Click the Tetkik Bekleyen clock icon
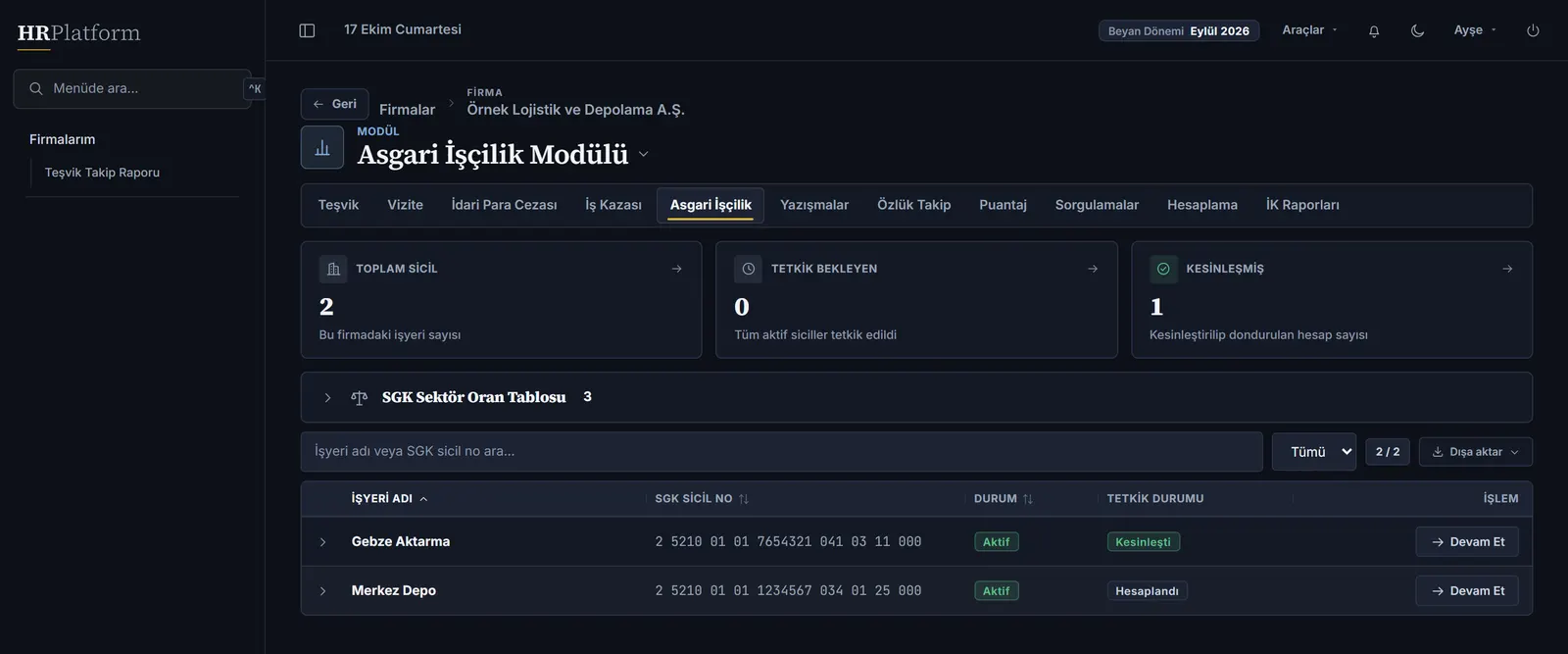This screenshot has height=654, width=1568. 749,269
